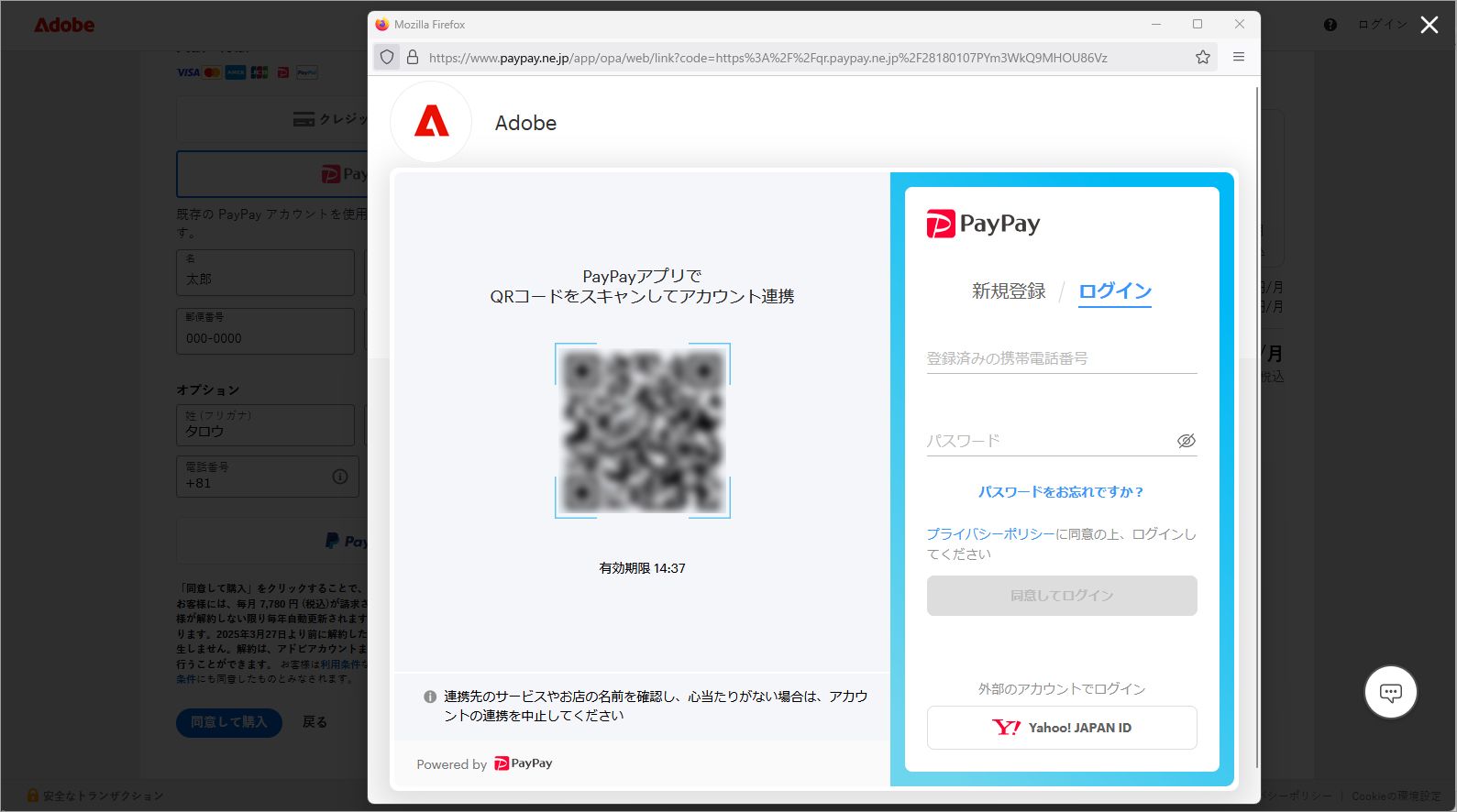Click the phone number info icon in Adobe form

click(x=340, y=477)
